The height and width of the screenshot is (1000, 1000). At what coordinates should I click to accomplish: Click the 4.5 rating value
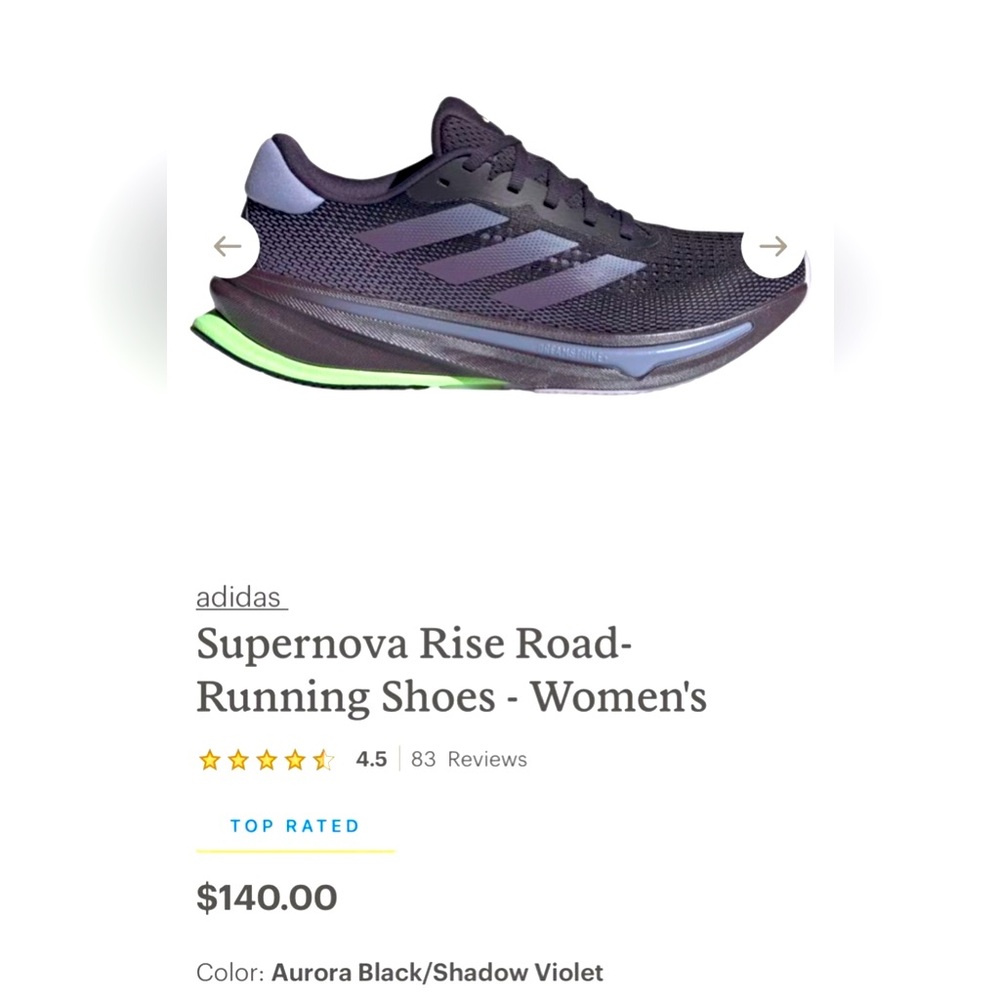pyautogui.click(x=371, y=760)
